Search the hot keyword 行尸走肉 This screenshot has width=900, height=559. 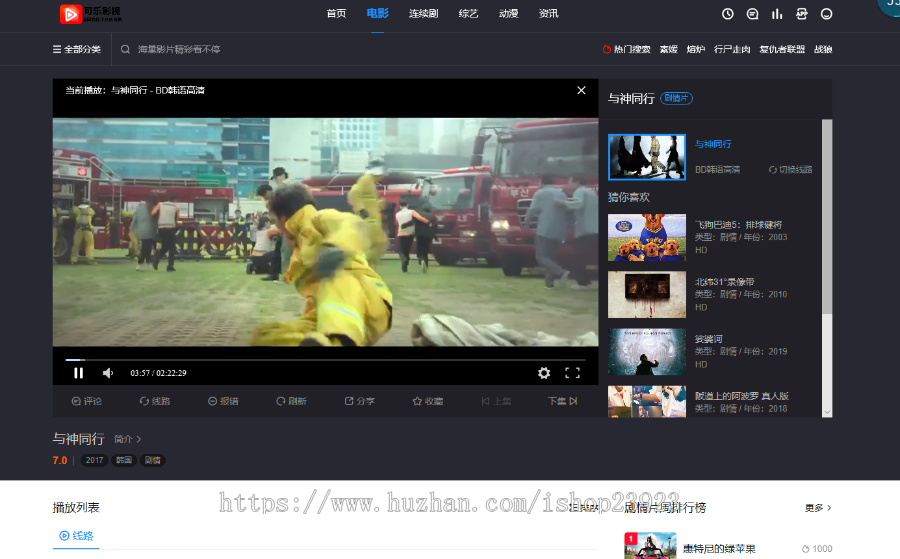pyautogui.click(x=732, y=49)
